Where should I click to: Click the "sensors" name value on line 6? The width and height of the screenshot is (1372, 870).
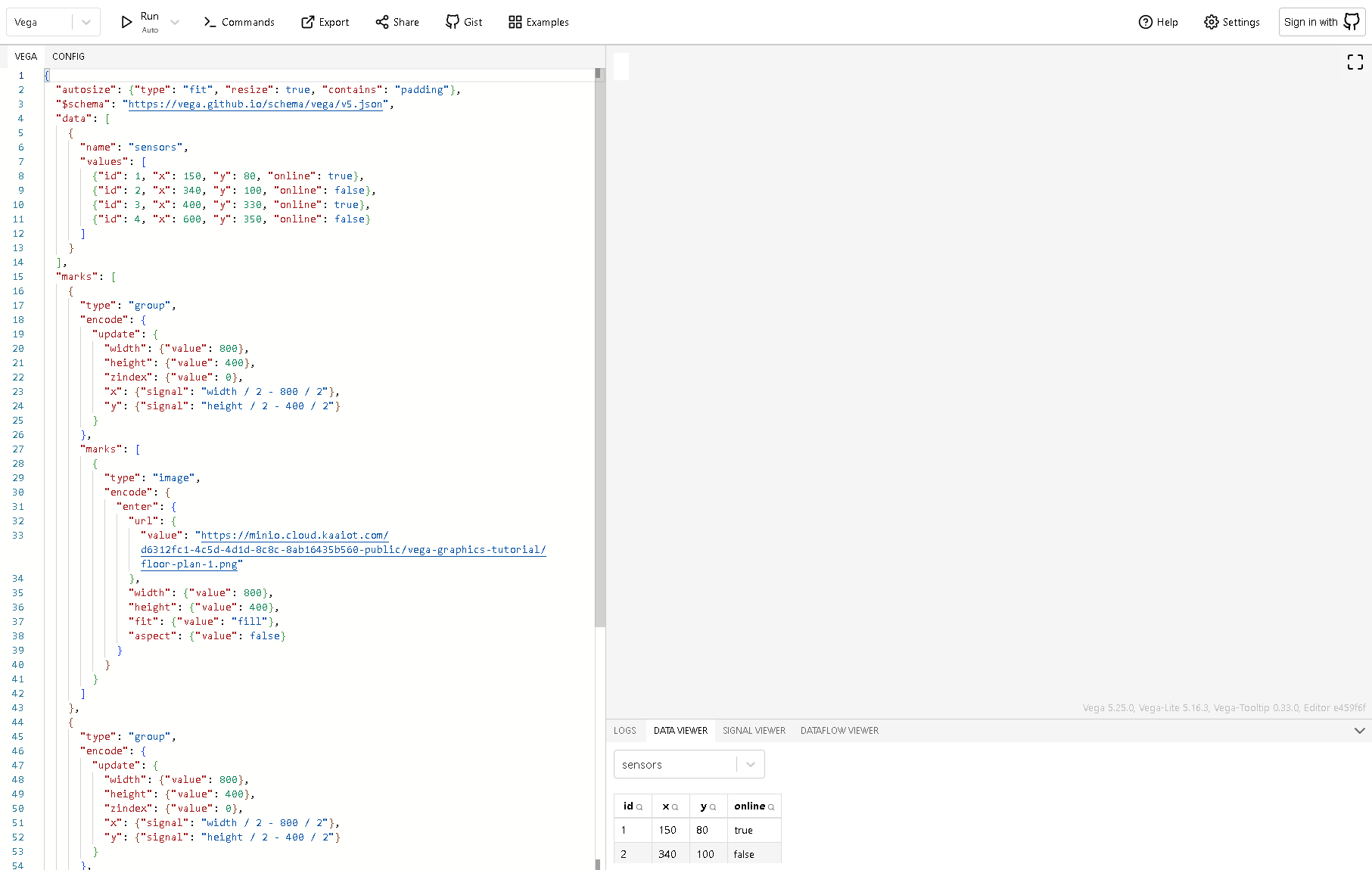click(x=156, y=148)
